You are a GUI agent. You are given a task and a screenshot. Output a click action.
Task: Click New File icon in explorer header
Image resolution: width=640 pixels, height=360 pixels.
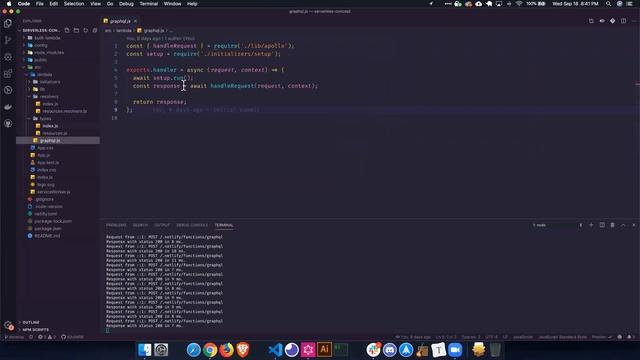[x=67, y=30]
